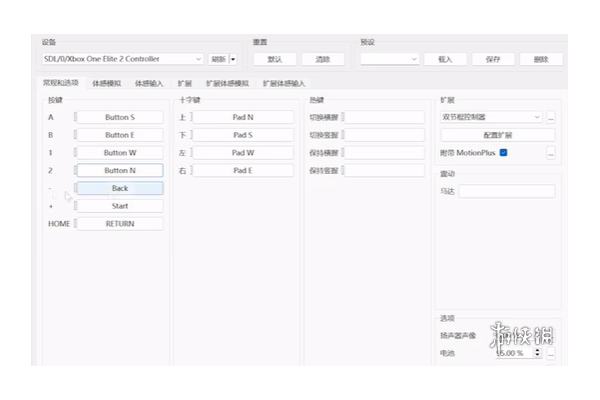Screen dimensions: 600x400
Task: Click the 配置扩展 configure extension button
Action: point(497,135)
